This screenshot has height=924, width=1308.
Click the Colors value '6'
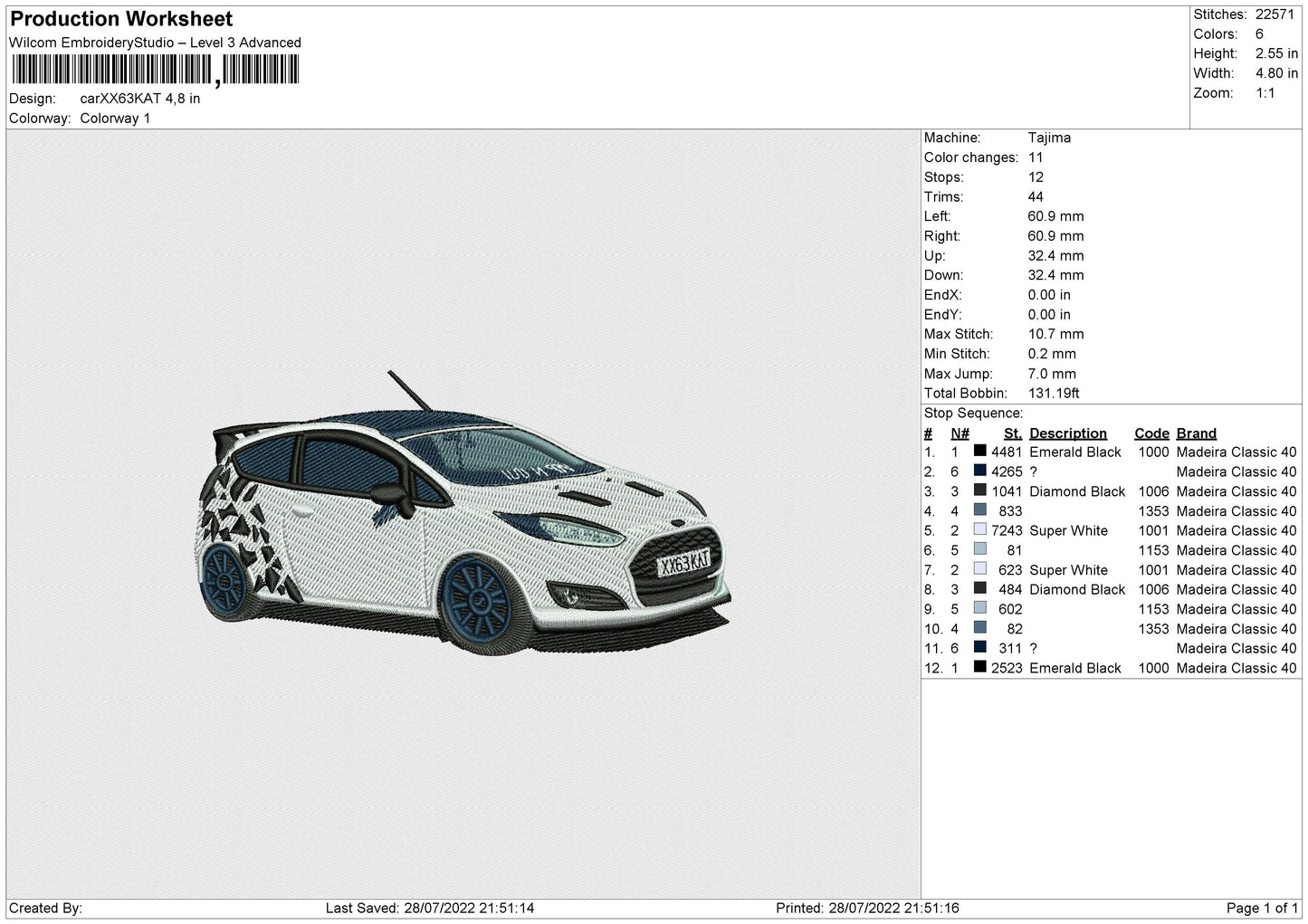tap(1259, 34)
